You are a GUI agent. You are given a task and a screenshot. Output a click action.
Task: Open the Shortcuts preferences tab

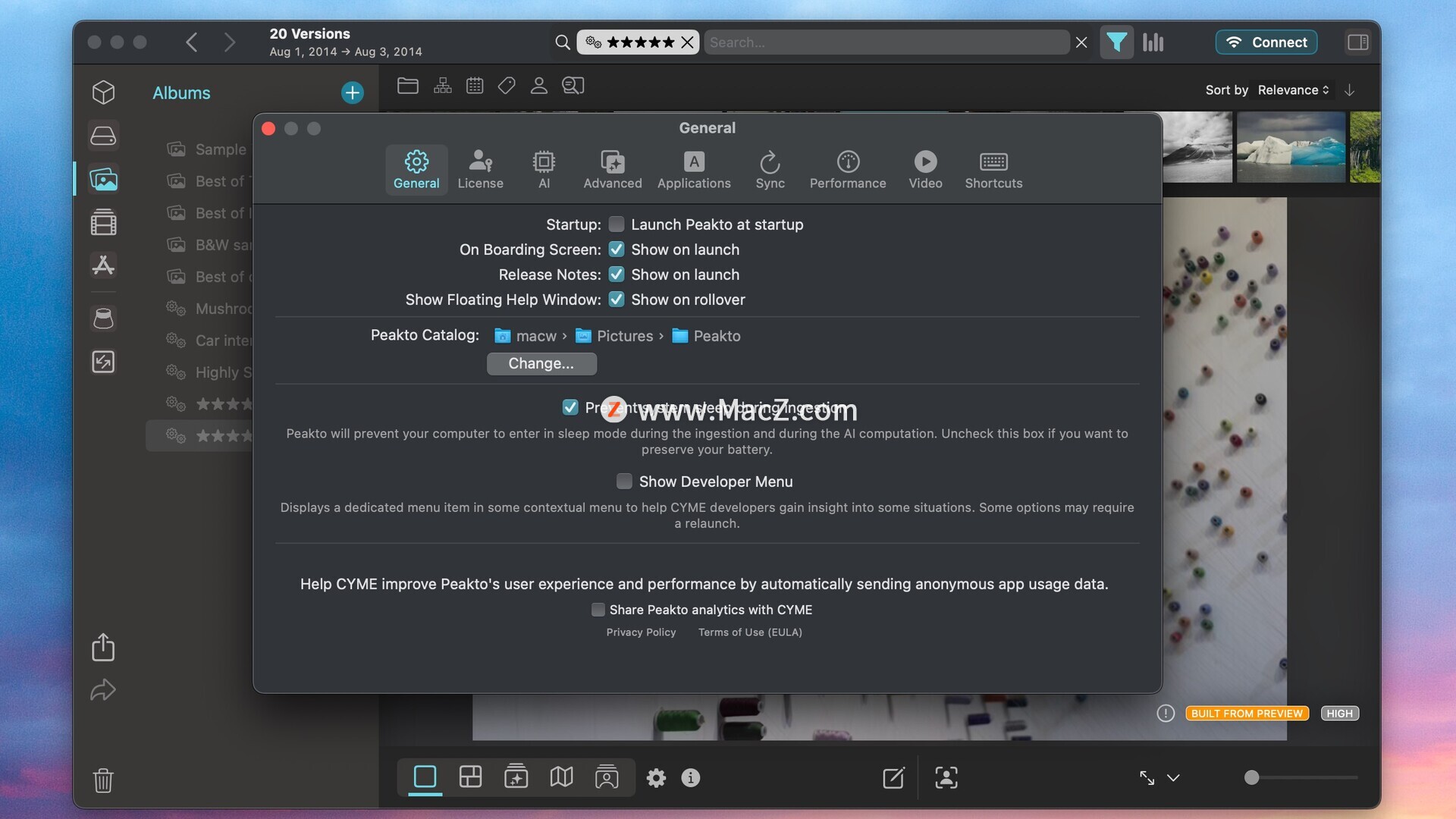[993, 170]
